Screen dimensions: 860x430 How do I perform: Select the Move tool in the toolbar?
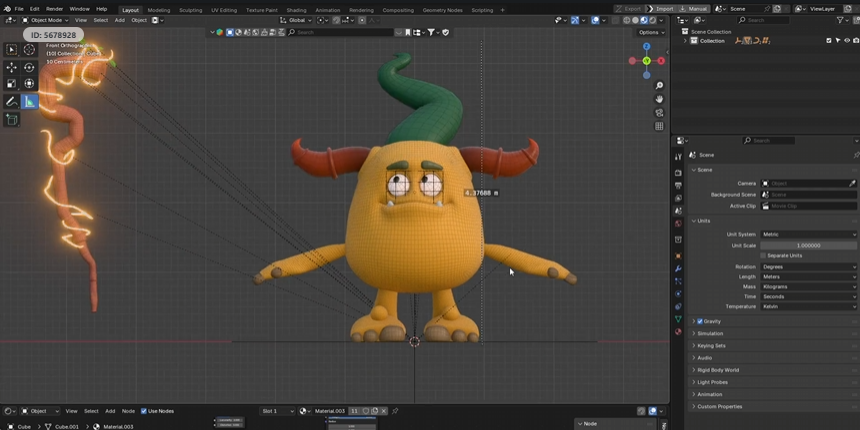tap(12, 68)
